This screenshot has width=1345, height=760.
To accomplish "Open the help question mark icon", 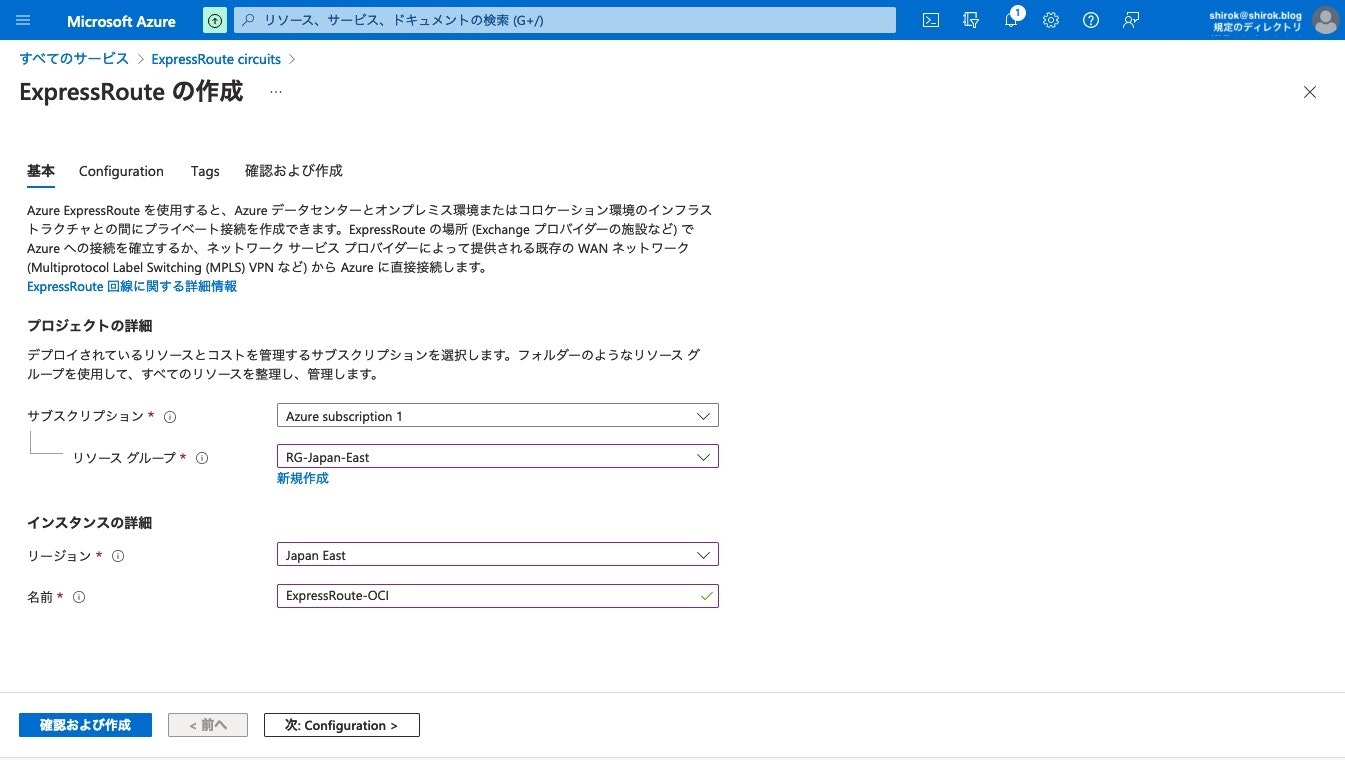I will coord(1091,20).
